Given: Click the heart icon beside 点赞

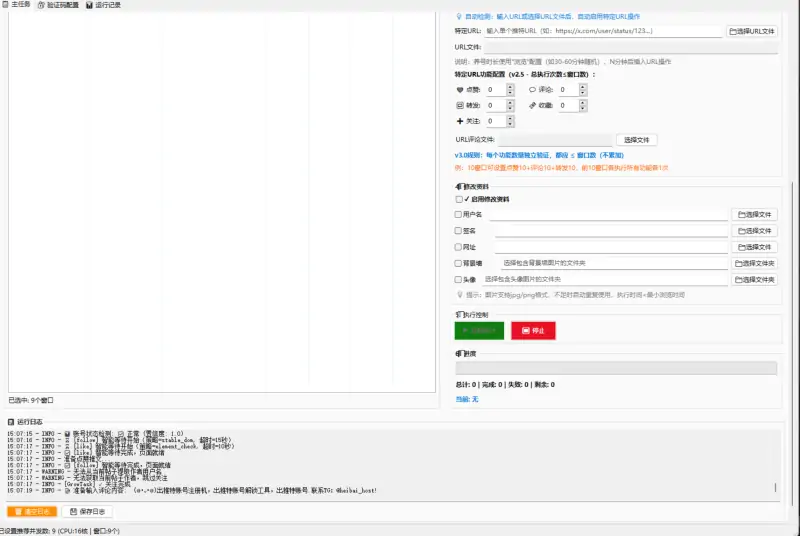Looking at the screenshot, I should (x=460, y=90).
